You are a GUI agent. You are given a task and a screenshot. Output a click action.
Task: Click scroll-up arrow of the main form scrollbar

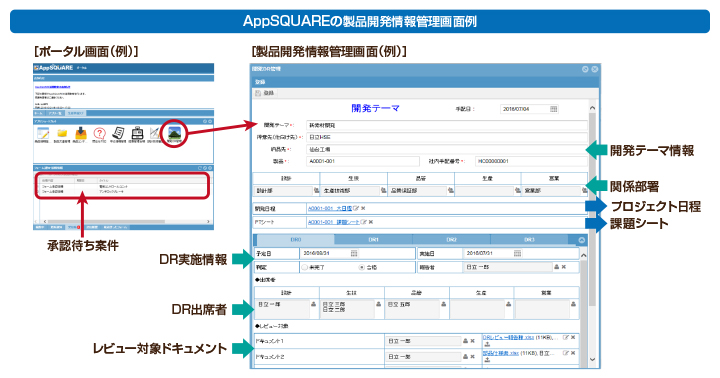(592, 108)
